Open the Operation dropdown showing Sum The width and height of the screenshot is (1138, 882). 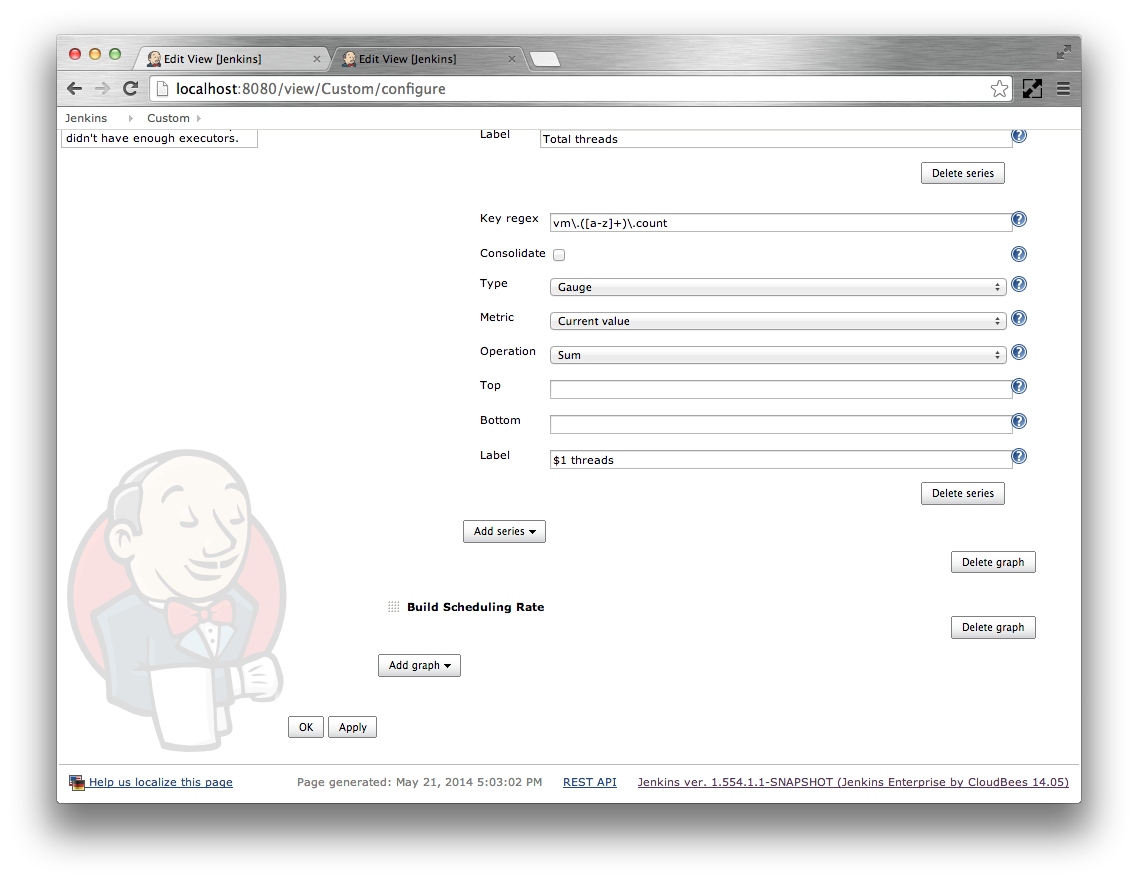coord(778,355)
